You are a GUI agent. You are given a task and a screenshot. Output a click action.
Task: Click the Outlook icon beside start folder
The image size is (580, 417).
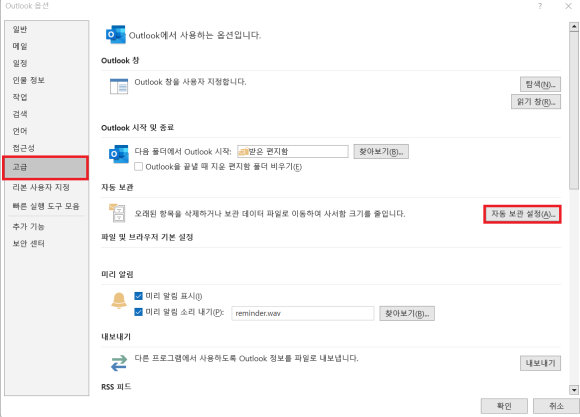pos(118,154)
